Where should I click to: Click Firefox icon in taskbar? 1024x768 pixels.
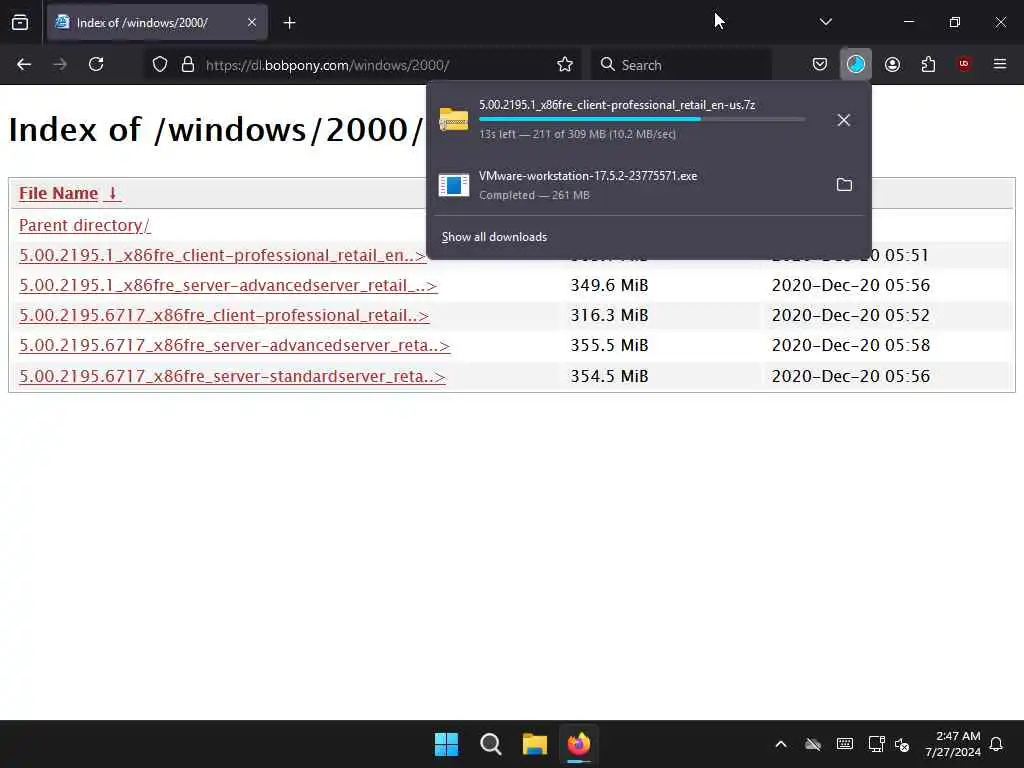579,744
